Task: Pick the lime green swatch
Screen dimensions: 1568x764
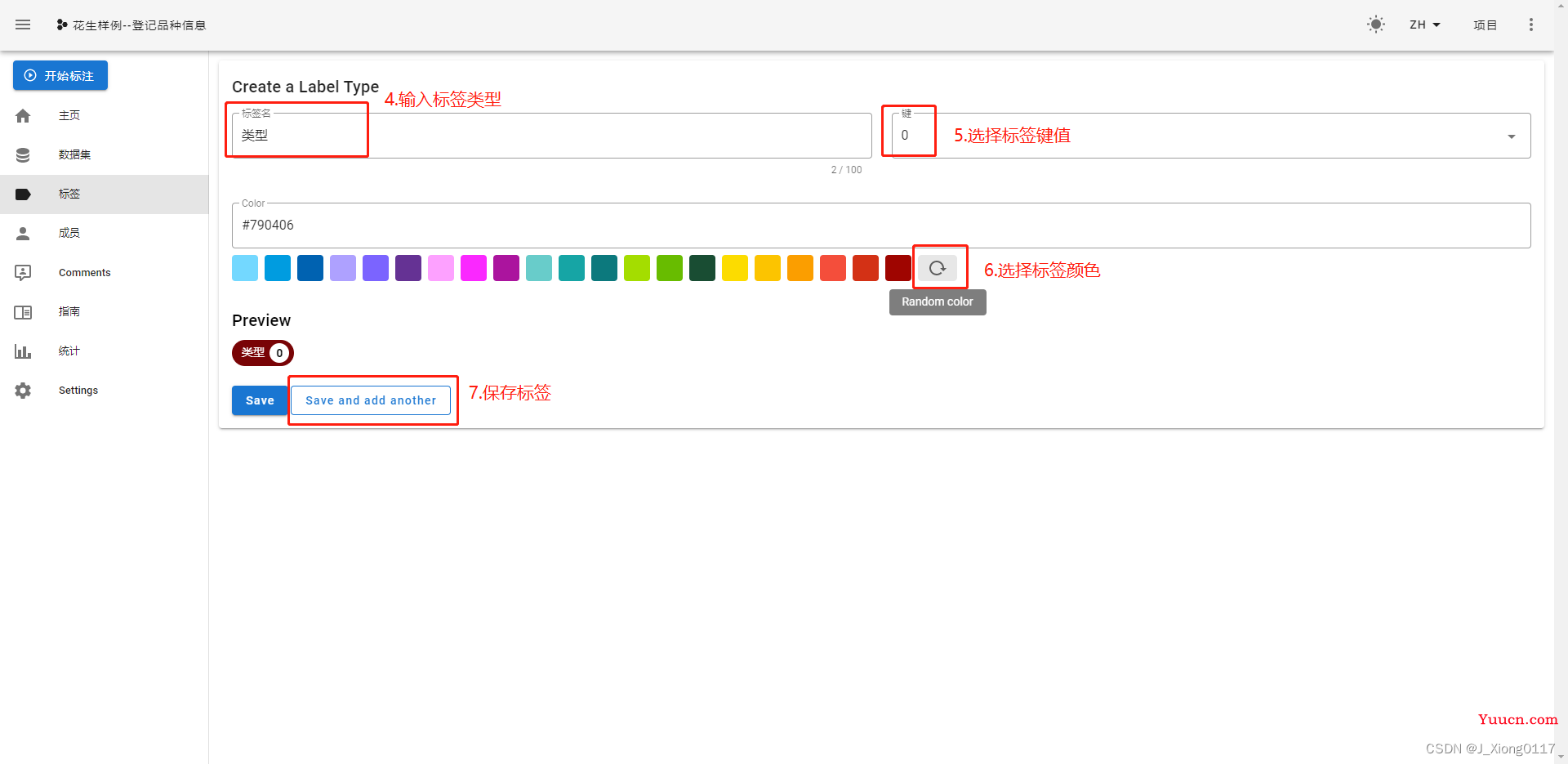Action: (637, 268)
